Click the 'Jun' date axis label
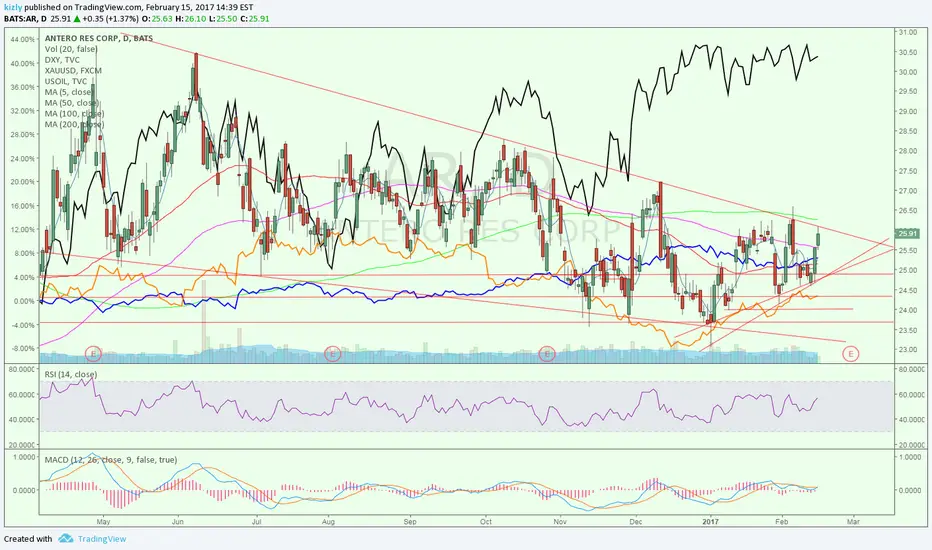This screenshot has height=550, width=932. tap(178, 521)
